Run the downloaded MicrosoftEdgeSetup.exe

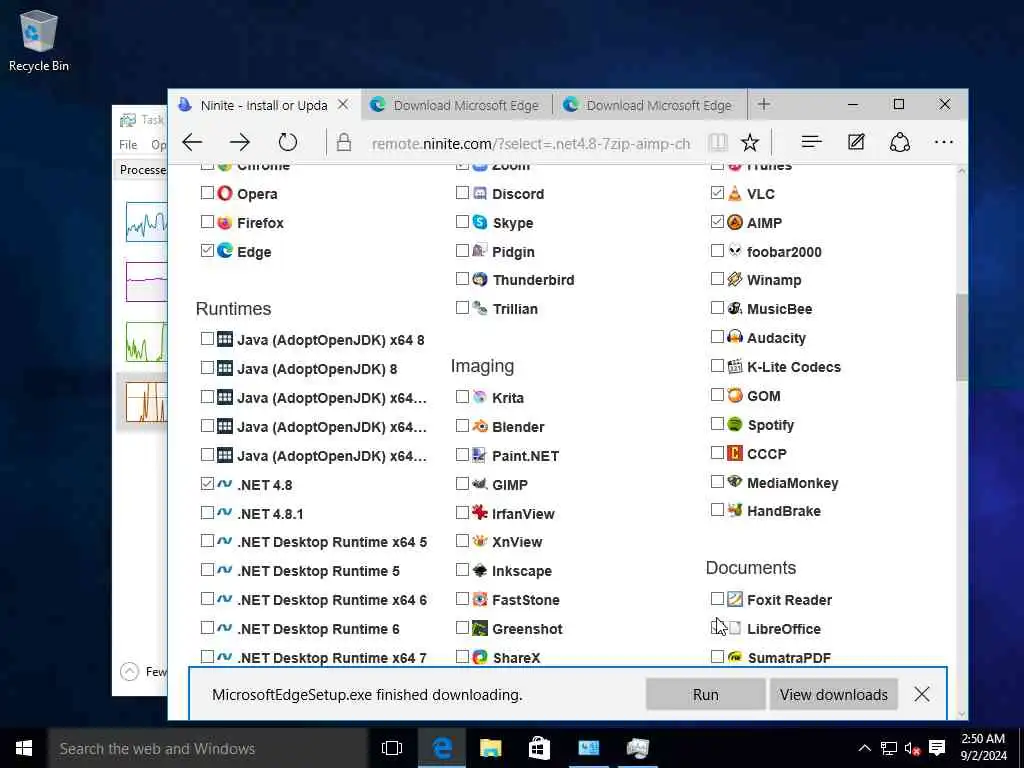[x=705, y=694]
